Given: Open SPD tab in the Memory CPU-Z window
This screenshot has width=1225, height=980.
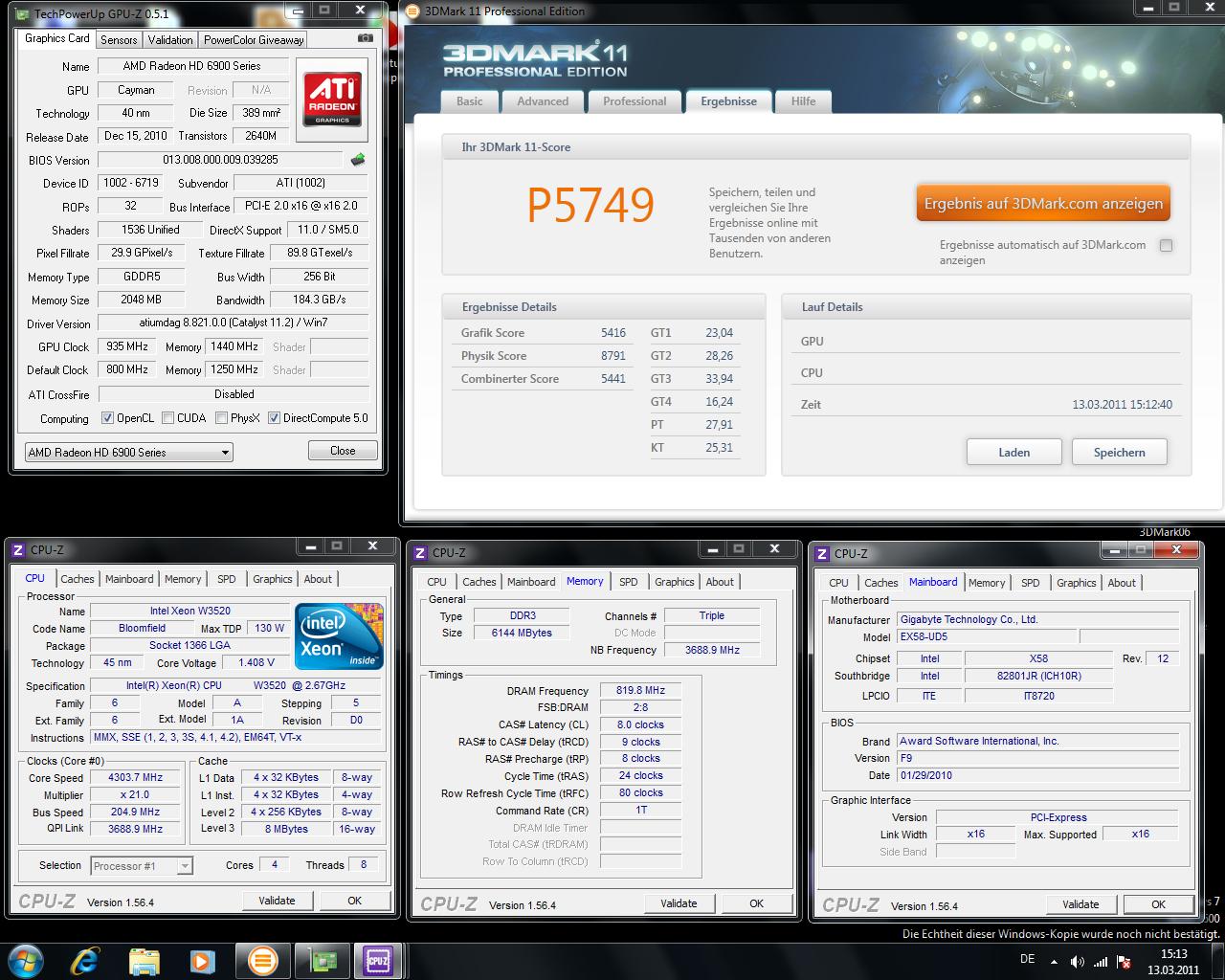Looking at the screenshot, I should 629,582.
